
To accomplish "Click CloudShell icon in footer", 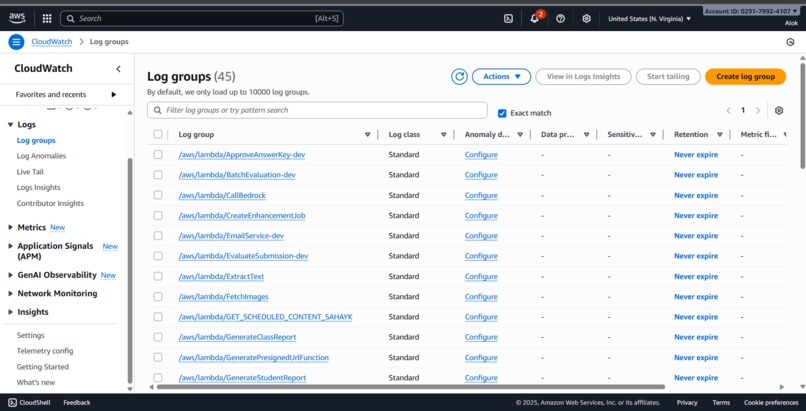I will click(x=13, y=402).
